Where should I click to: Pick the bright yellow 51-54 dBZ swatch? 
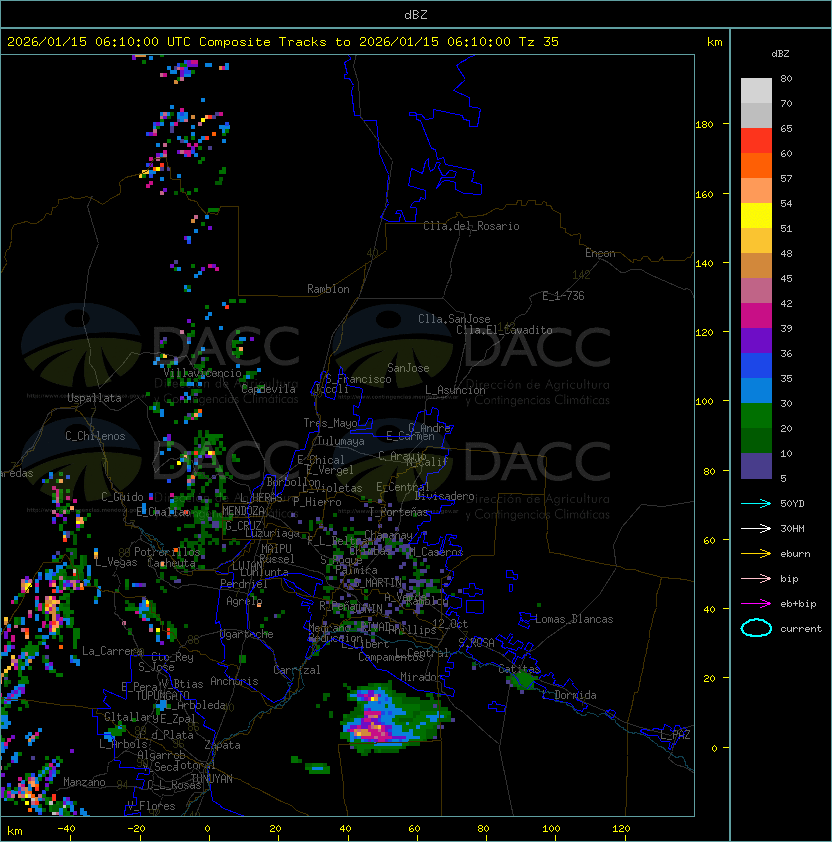(756, 216)
